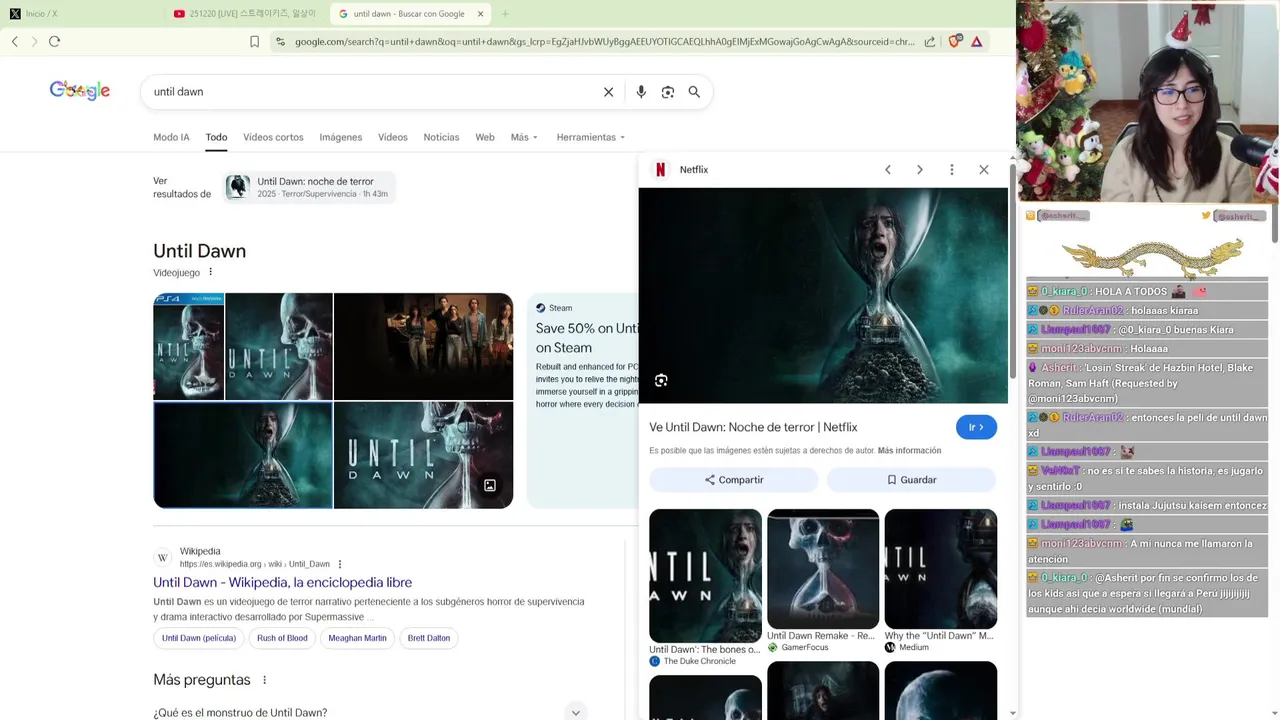Open options dots beside Más preguntas

pyautogui.click(x=265, y=680)
